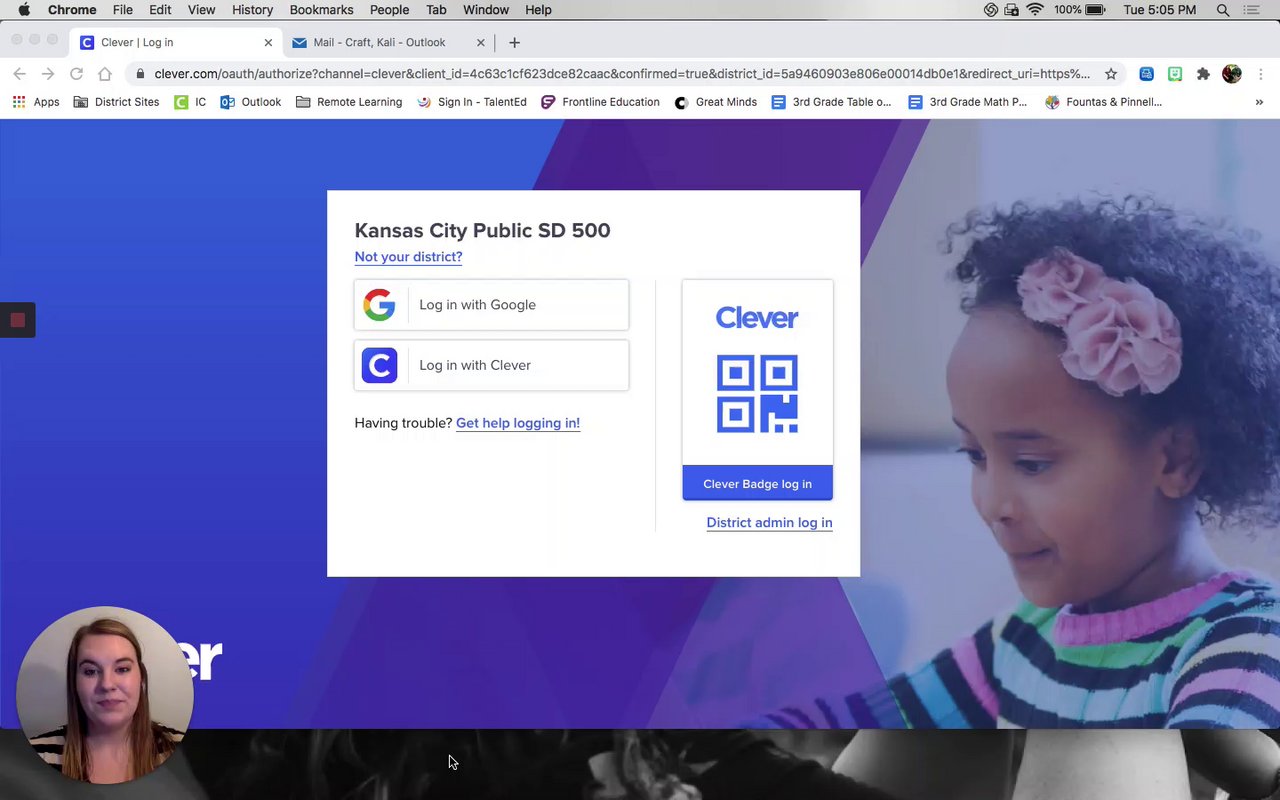Click the green extension icon in toolbar

1175,74
